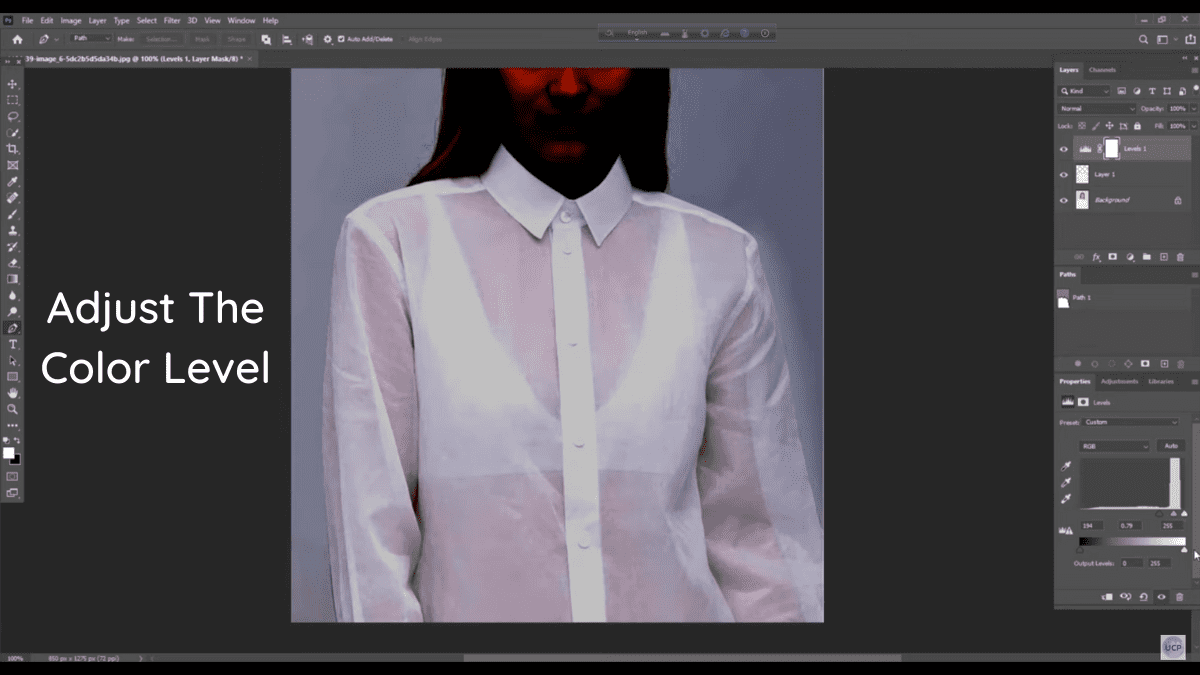Hide Layer 1 visibility eye
This screenshot has width=1200, height=675.
[1064, 174]
